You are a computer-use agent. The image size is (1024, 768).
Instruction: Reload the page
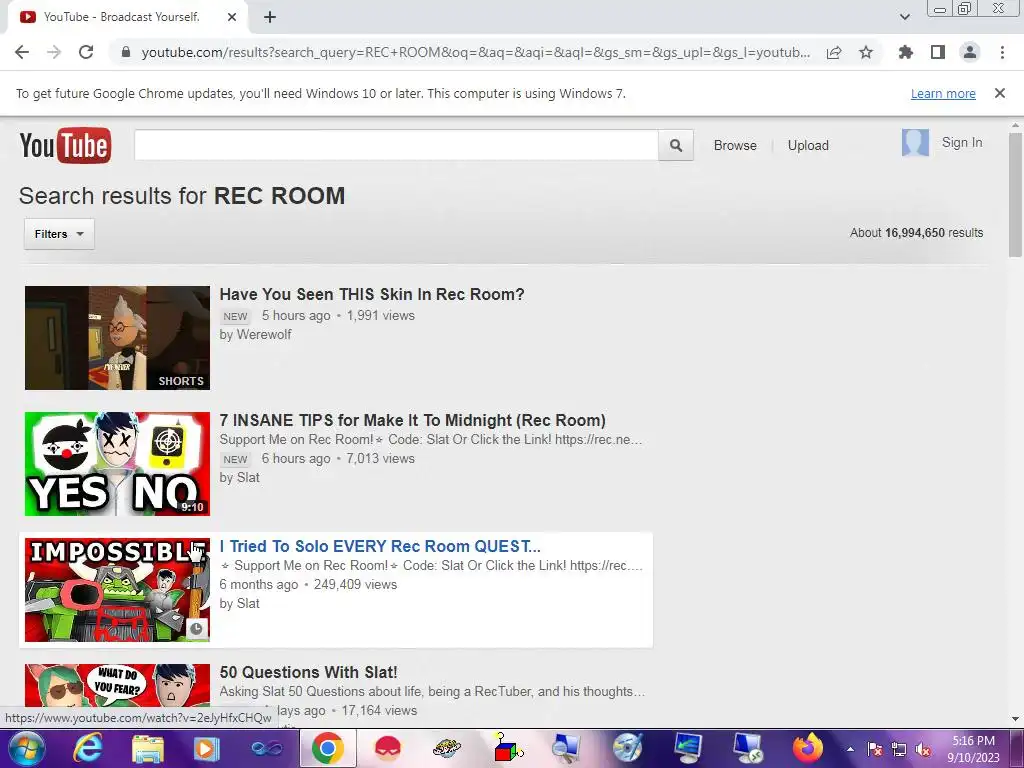86,52
